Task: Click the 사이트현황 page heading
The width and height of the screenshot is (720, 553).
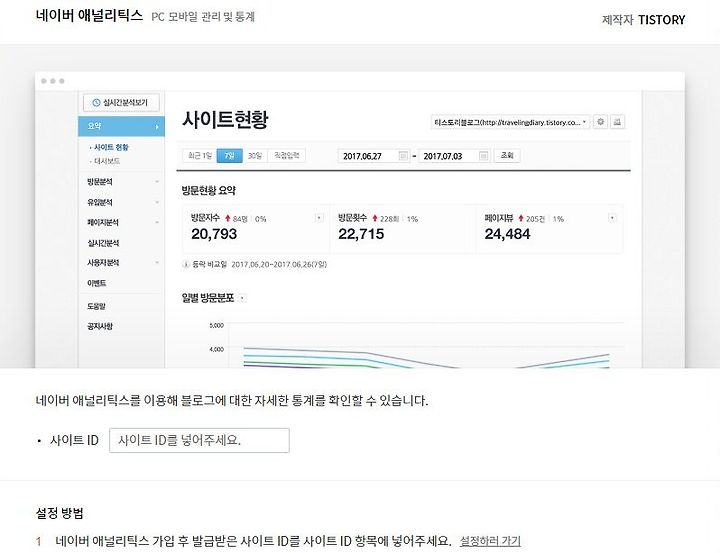Action: (225, 120)
